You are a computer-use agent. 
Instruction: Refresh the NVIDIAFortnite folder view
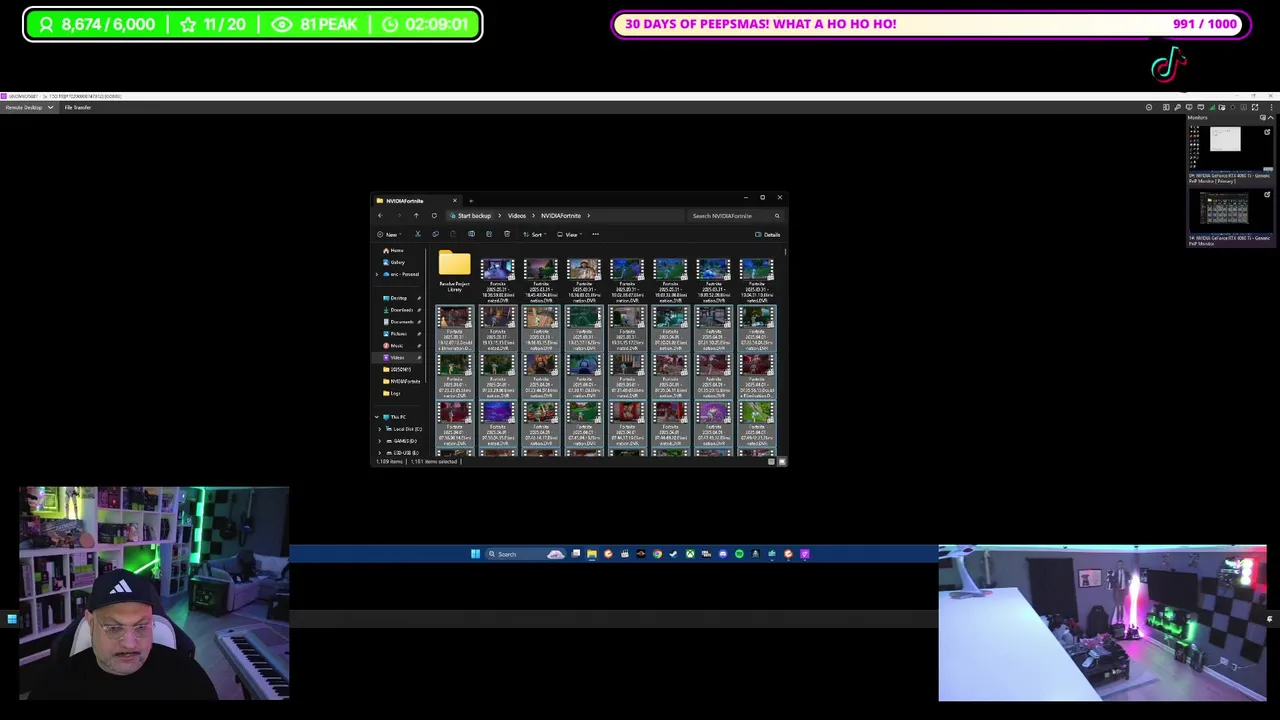[434, 215]
